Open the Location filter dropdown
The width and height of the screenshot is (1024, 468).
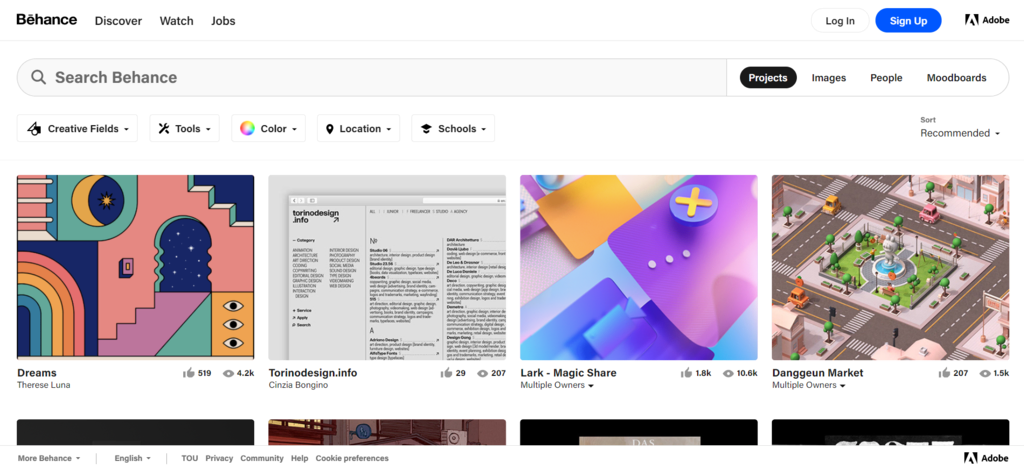tap(359, 129)
